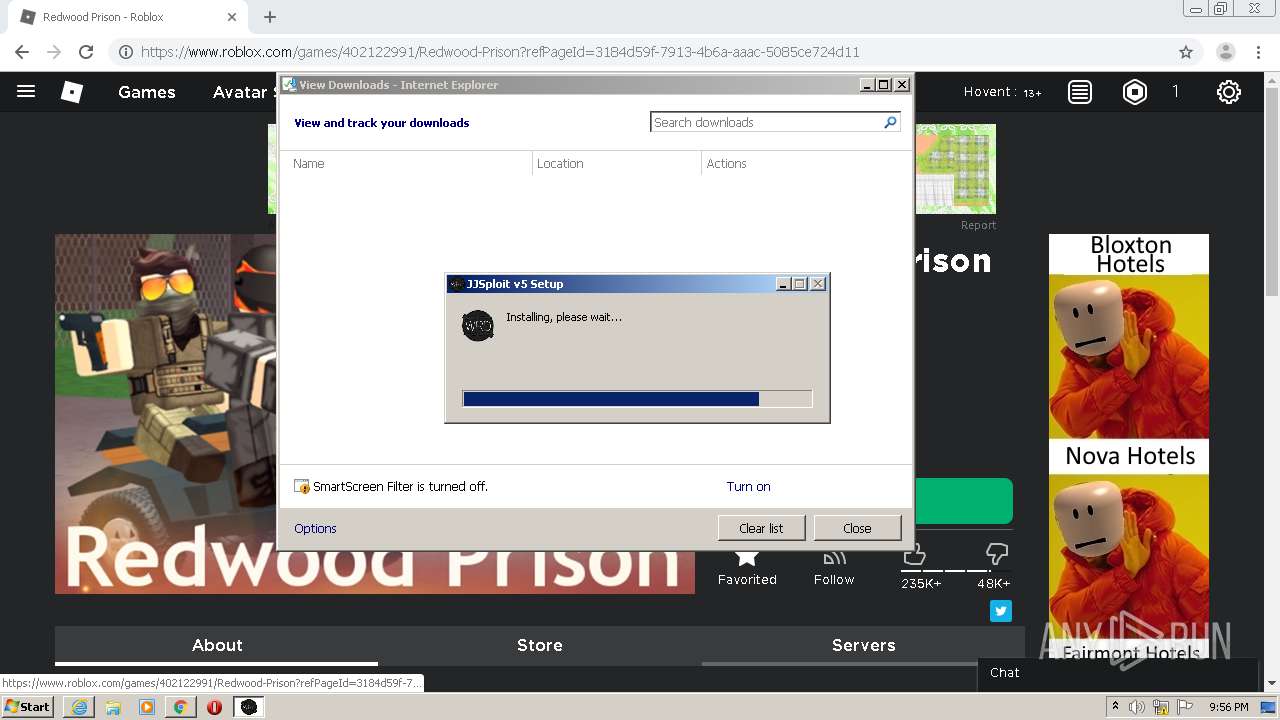The width and height of the screenshot is (1280, 720).
Task: Click the Roblox logo home icon
Action: coord(72,92)
